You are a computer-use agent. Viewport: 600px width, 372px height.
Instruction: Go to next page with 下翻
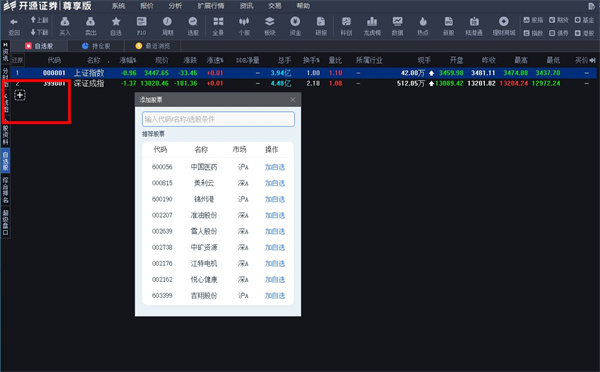point(39,32)
